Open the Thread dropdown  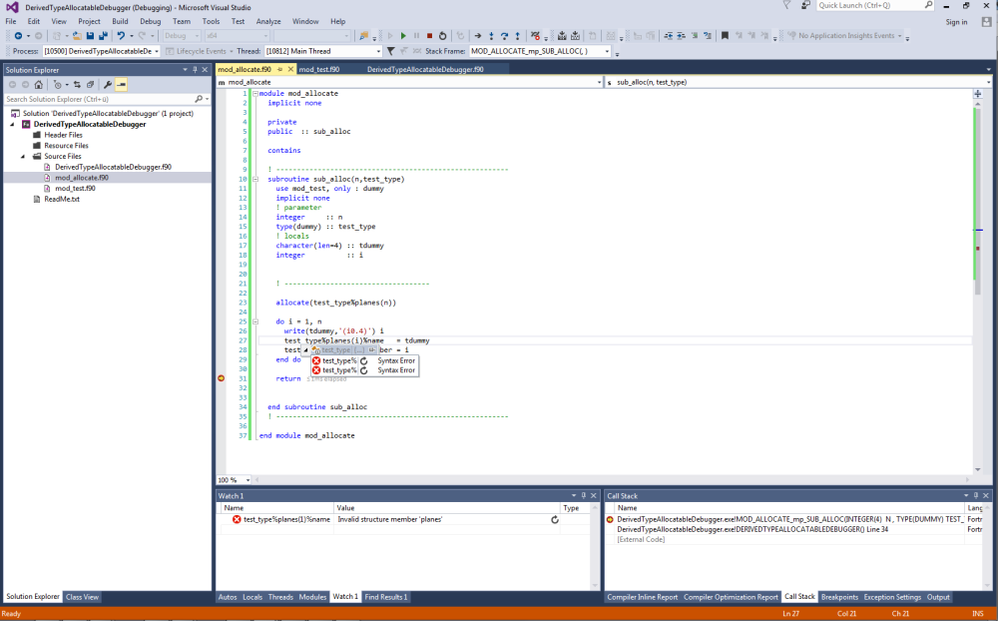pyautogui.click(x=377, y=51)
